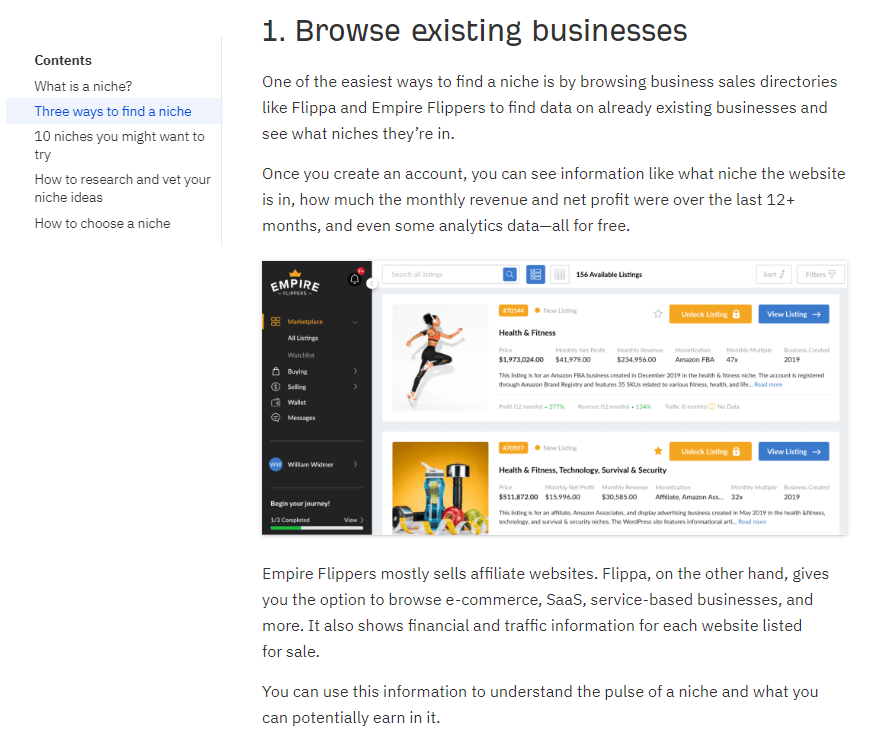This screenshot has height=748, width=875.
Task: Click the Wallet icon
Action: tap(275, 402)
